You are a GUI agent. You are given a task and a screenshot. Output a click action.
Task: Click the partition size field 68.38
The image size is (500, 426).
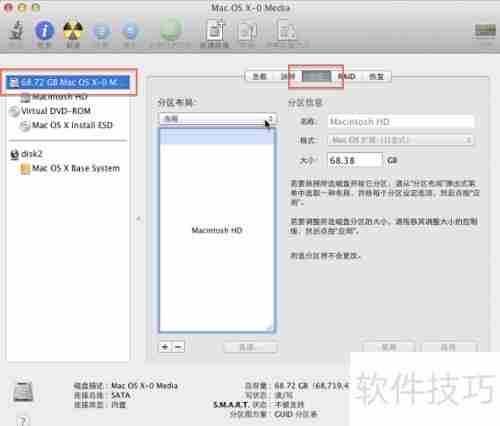pos(355,160)
